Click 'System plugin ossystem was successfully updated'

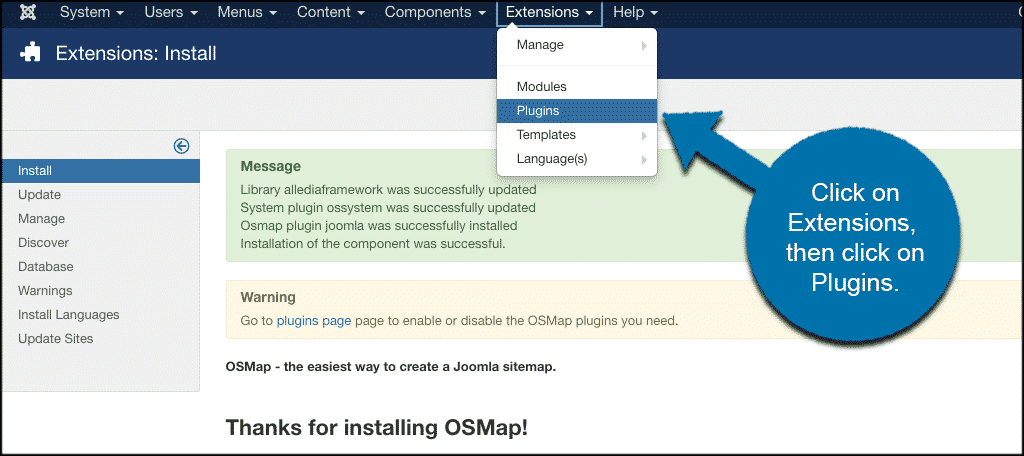[x=388, y=208]
